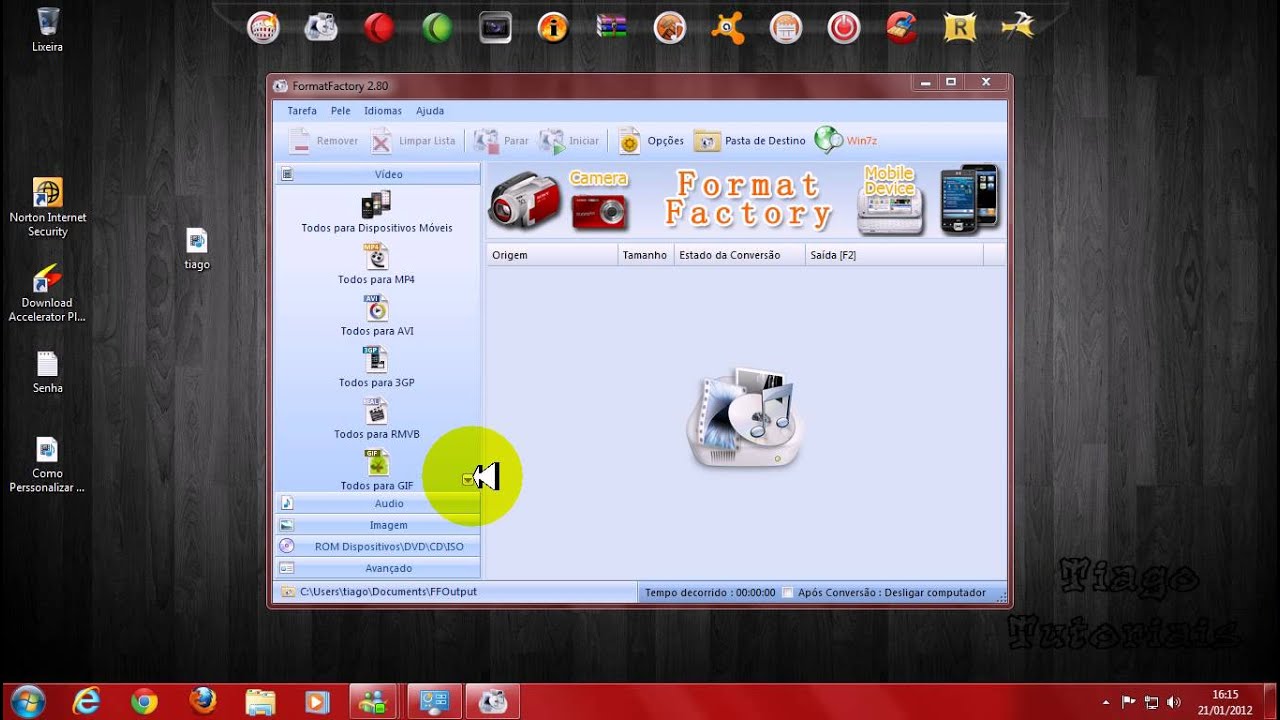The image size is (1280, 720).
Task: Click the Parar toolbar button
Action: pyautogui.click(x=501, y=141)
